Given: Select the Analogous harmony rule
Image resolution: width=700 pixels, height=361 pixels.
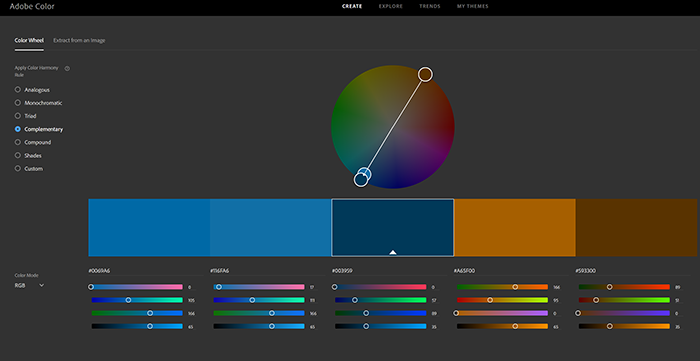Looking at the screenshot, I should pos(32,90).
